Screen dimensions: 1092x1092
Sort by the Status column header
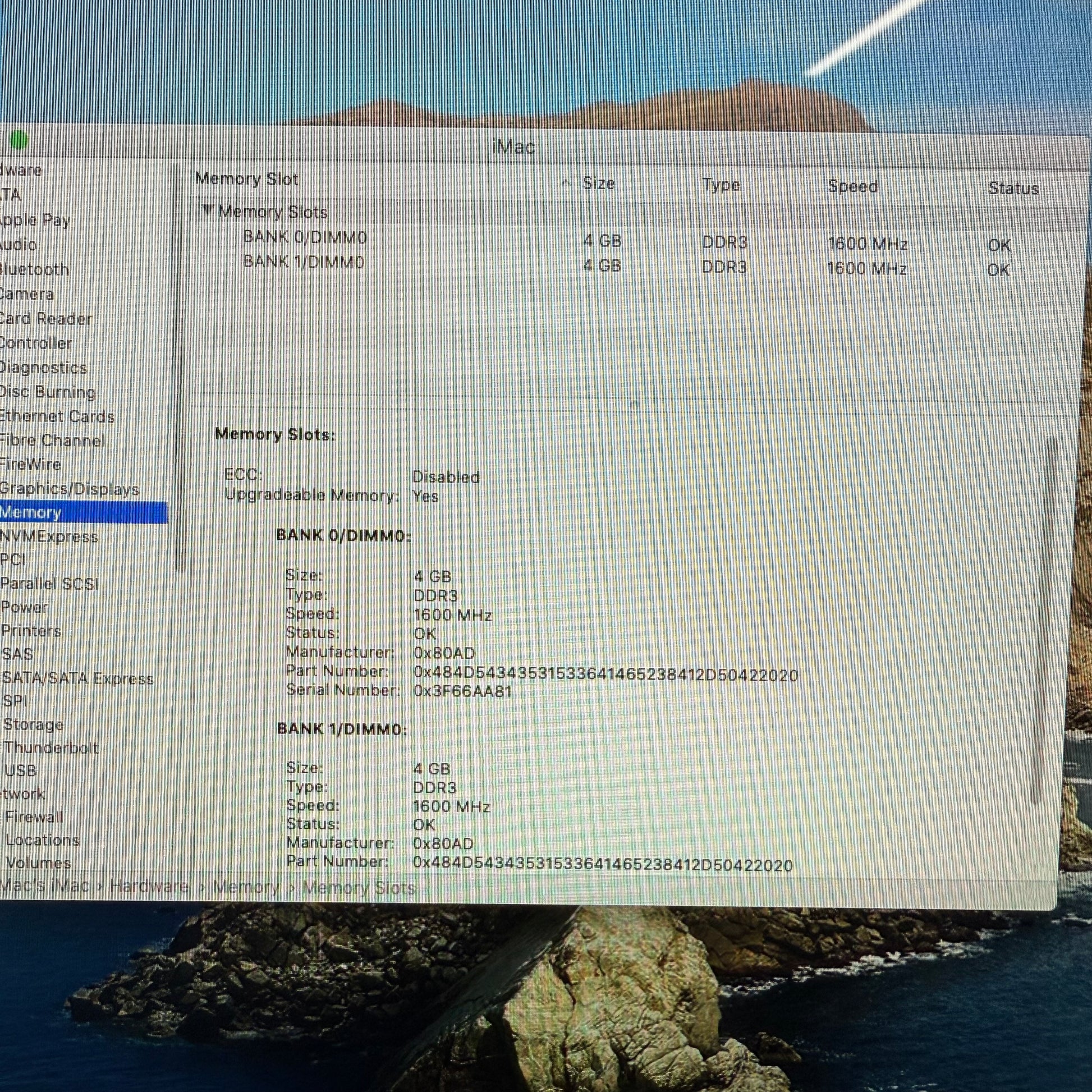[1013, 188]
